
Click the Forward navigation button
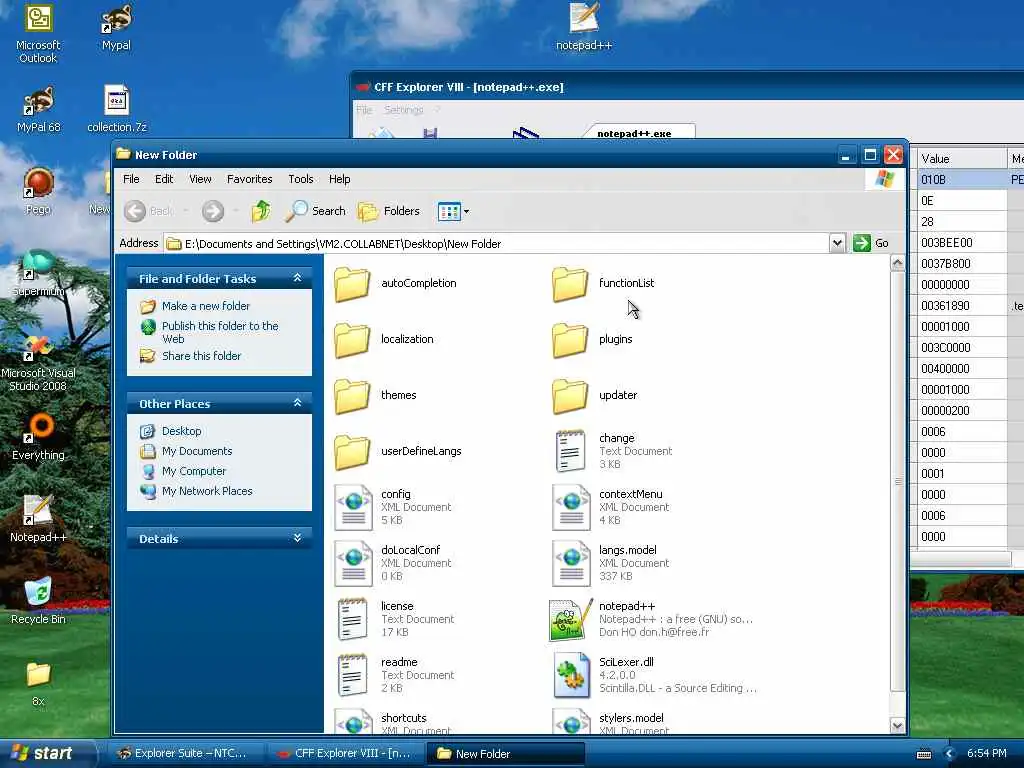(213, 211)
